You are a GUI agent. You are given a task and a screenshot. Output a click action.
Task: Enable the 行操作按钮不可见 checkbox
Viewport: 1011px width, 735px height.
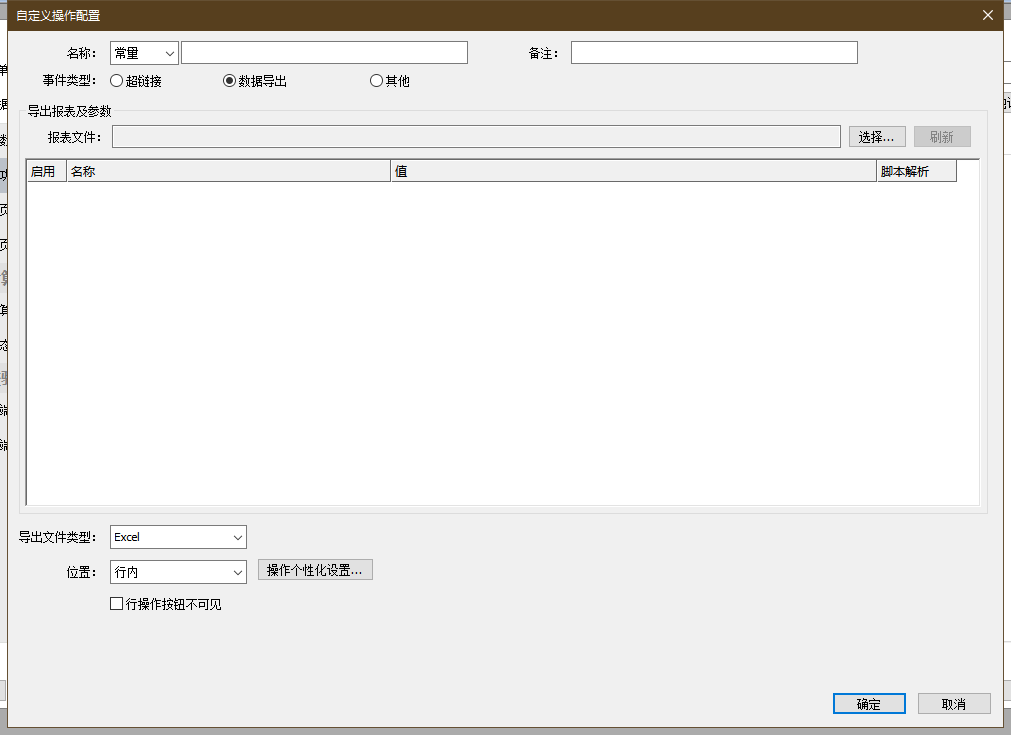point(117,604)
